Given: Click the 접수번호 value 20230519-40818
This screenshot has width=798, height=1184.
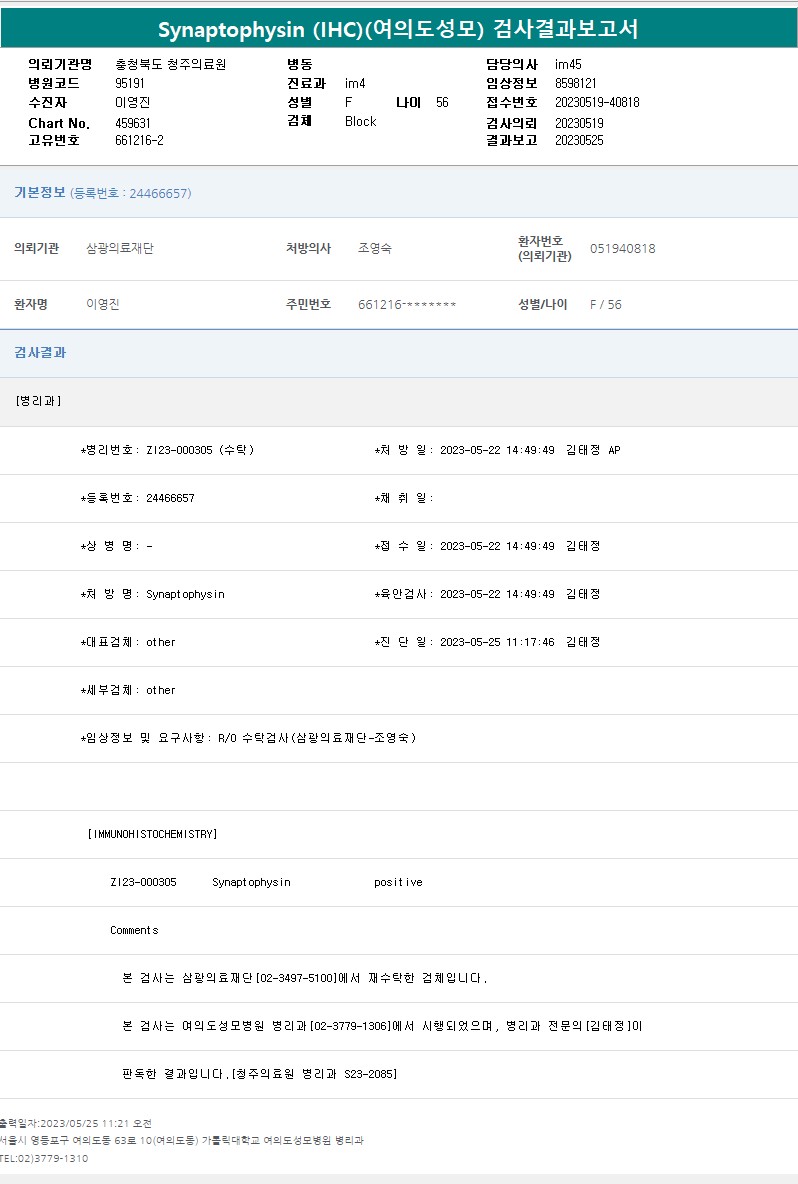Looking at the screenshot, I should [x=597, y=102].
